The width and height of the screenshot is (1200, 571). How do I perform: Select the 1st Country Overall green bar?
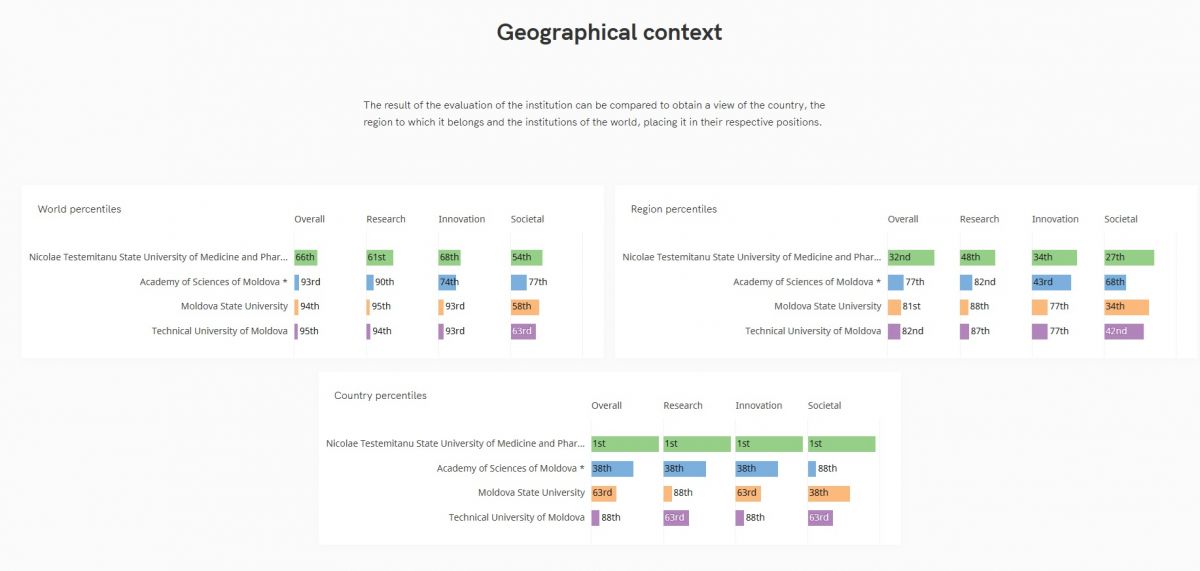624,443
